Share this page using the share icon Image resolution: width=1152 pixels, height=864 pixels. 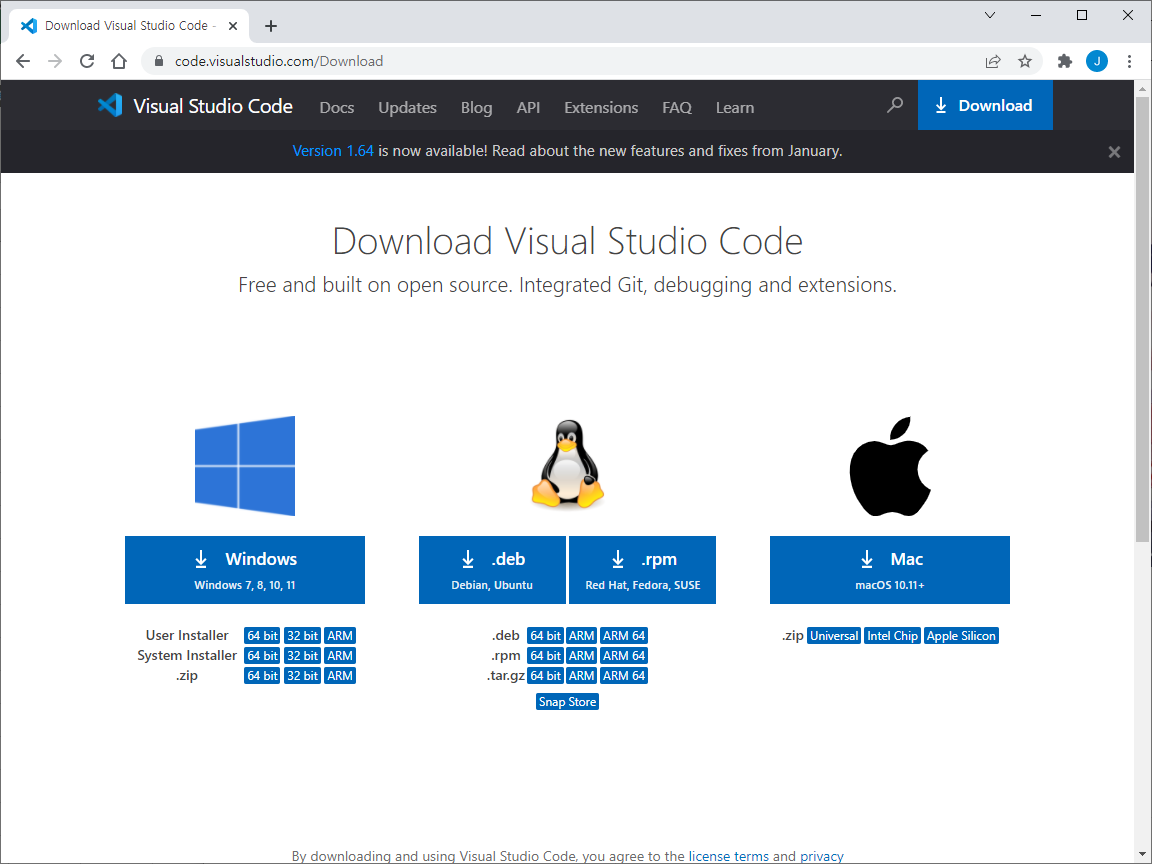point(993,61)
